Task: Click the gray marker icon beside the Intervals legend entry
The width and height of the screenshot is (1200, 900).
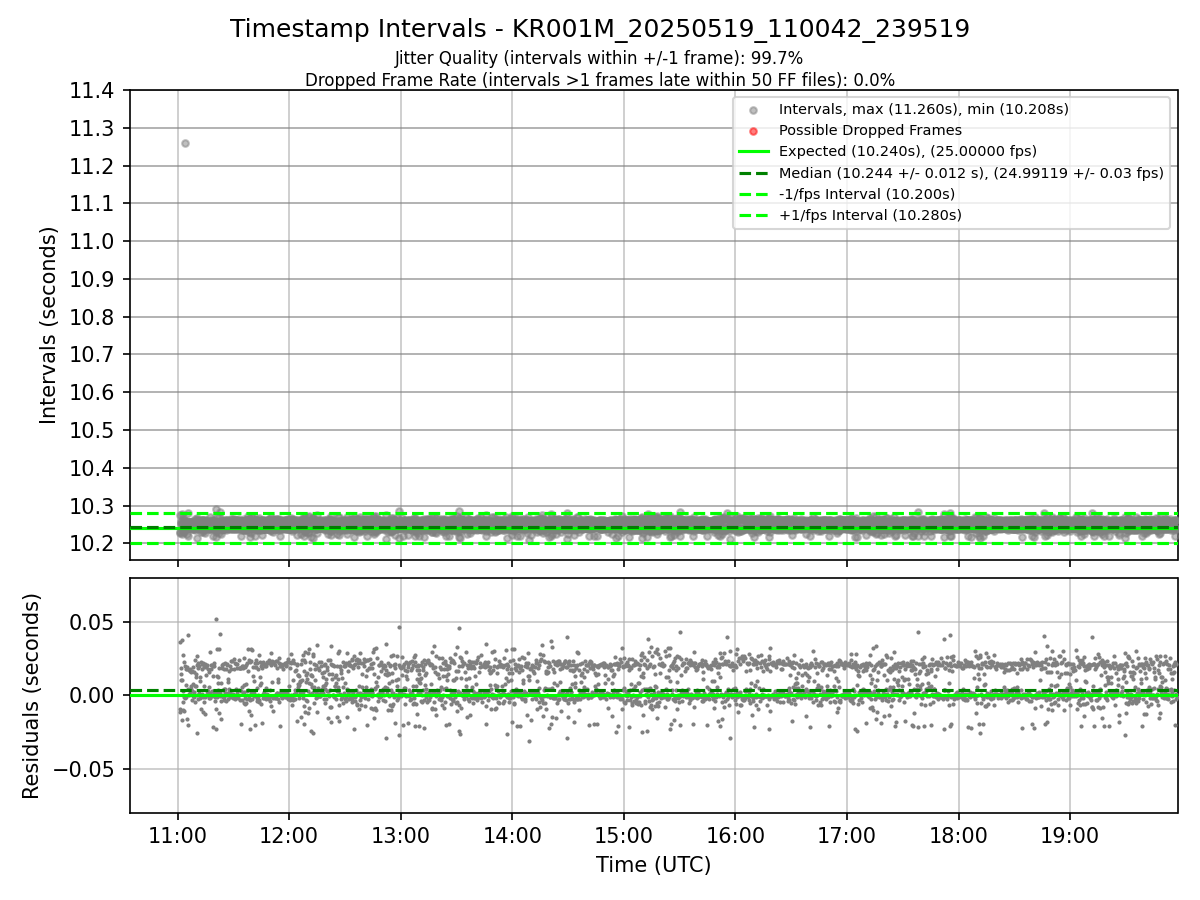Action: (x=753, y=110)
